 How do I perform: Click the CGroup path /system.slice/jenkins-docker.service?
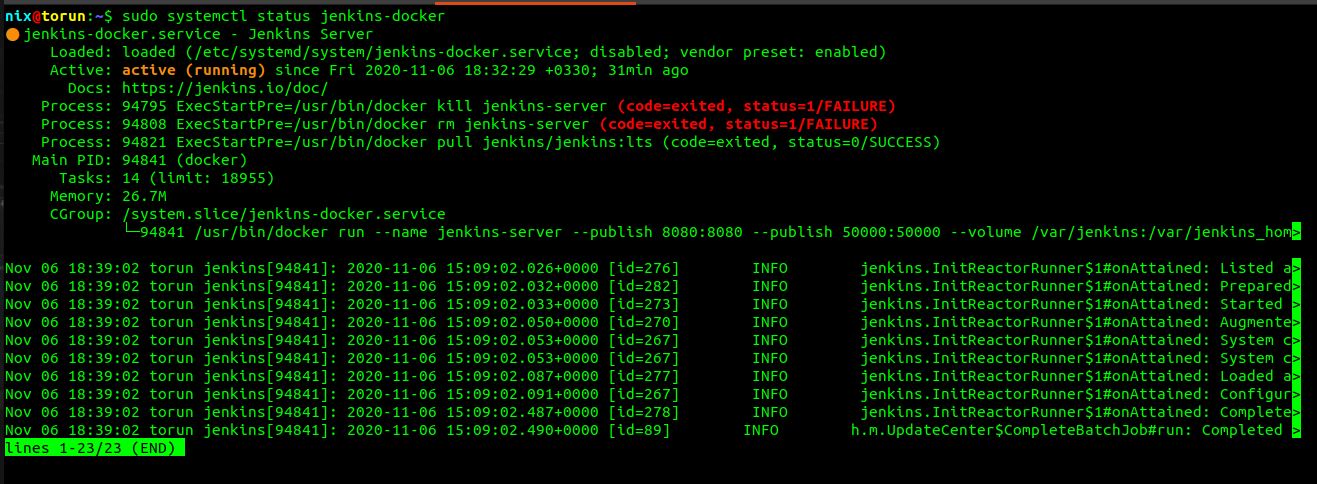point(284,215)
